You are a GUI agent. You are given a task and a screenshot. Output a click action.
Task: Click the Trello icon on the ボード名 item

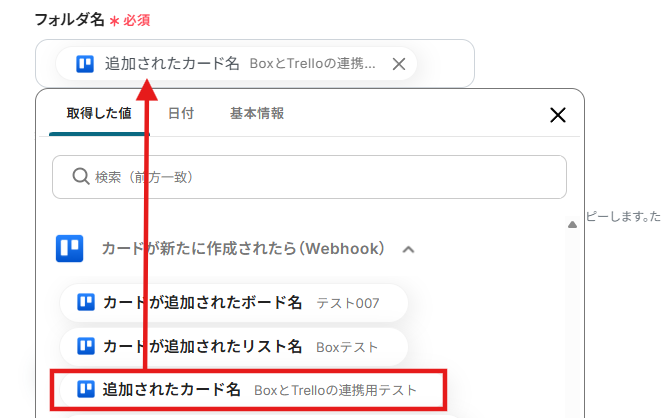tap(86, 303)
